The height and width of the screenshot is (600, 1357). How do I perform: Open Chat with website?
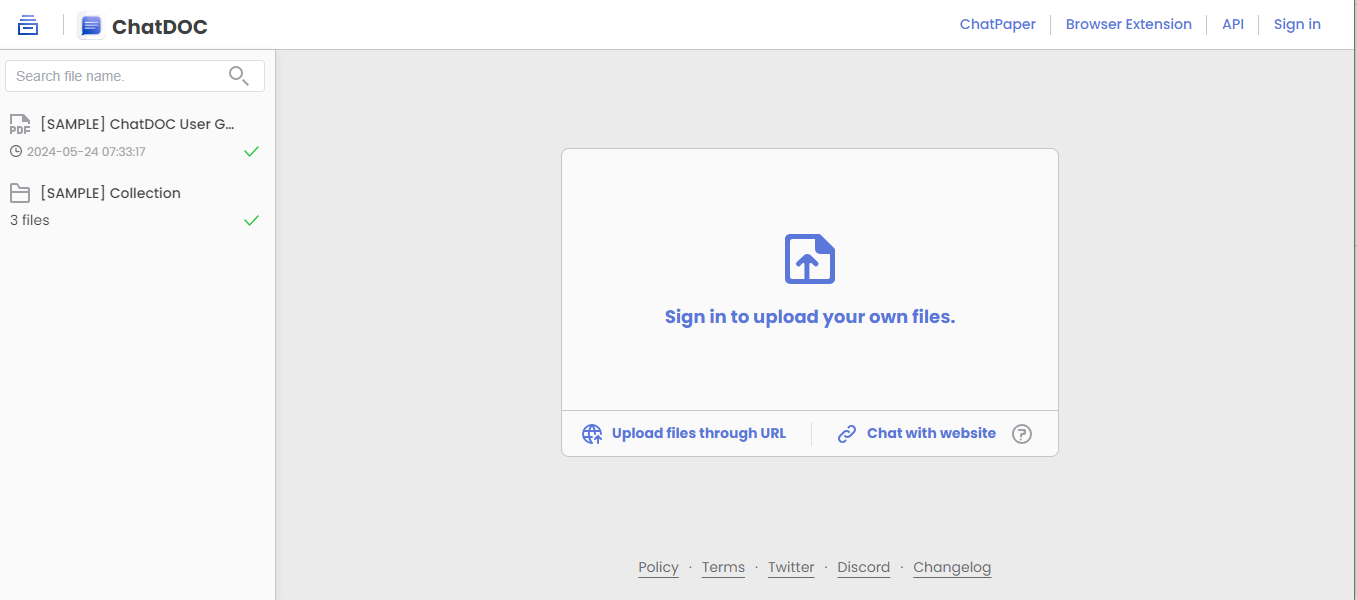pyautogui.click(x=931, y=433)
